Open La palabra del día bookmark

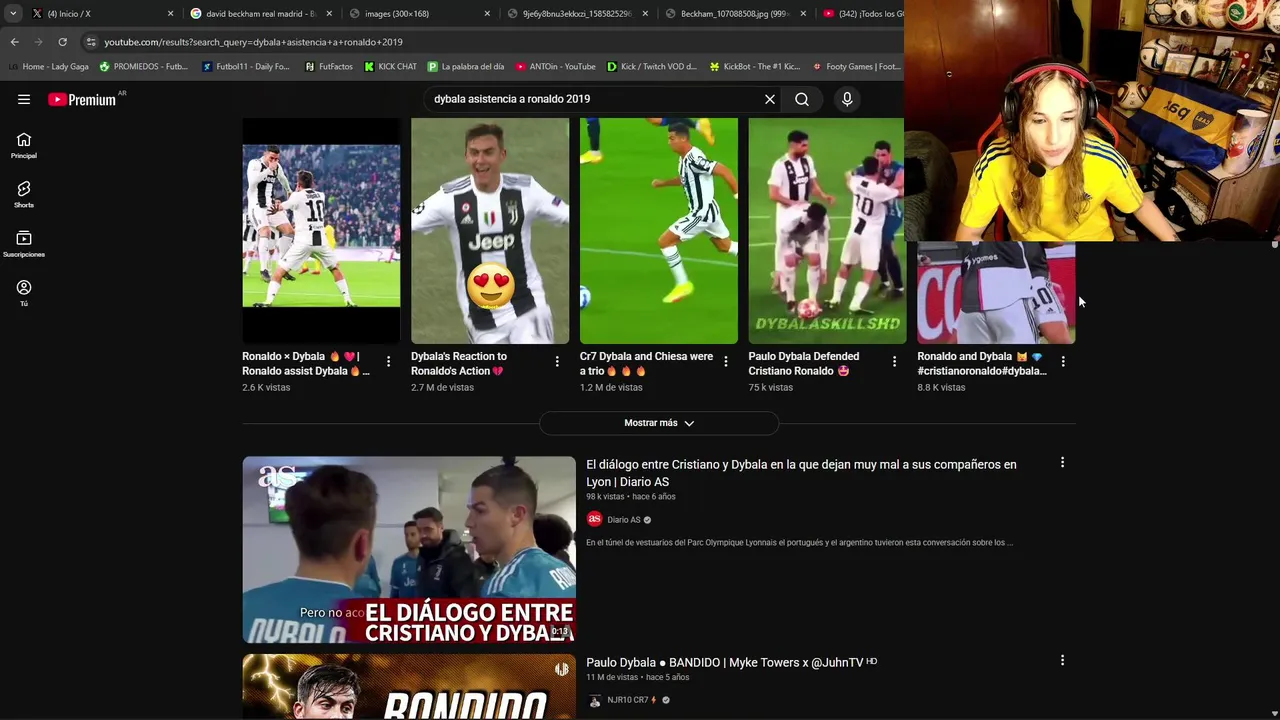point(465,67)
